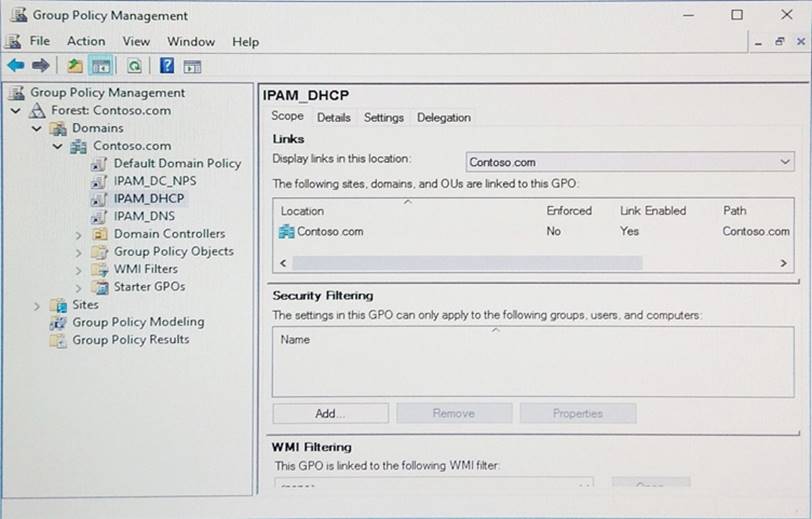Select the Default Domain Policy node
This screenshot has width=812, height=519.
tap(176, 163)
